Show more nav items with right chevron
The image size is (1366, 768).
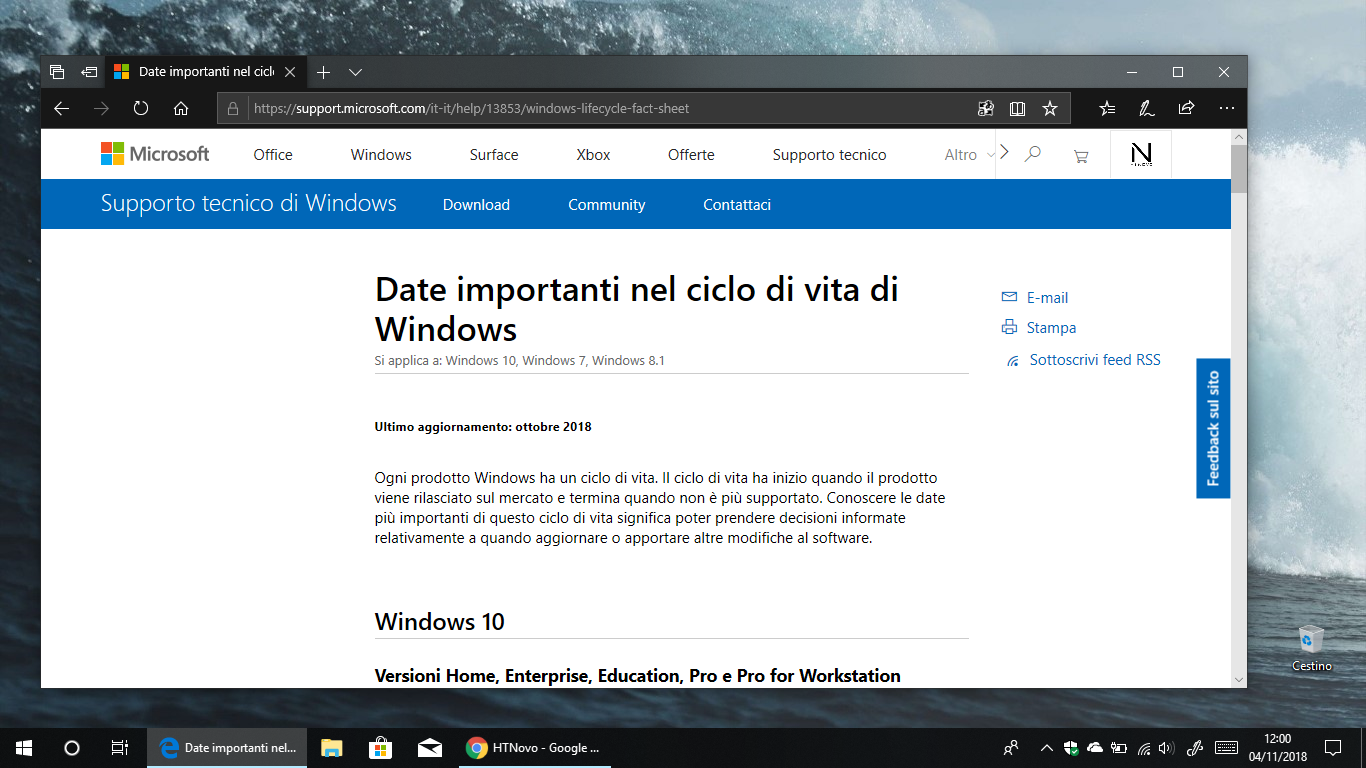click(x=1004, y=152)
